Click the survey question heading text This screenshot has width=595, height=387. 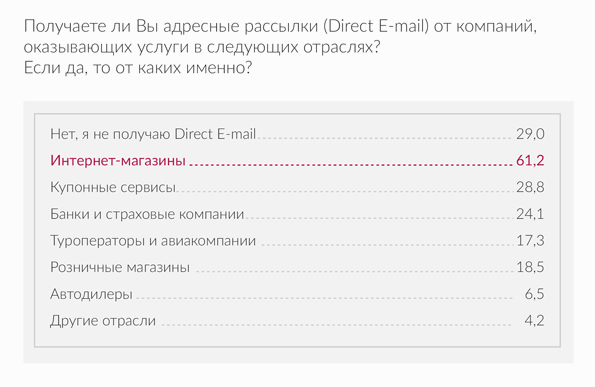tap(280, 47)
